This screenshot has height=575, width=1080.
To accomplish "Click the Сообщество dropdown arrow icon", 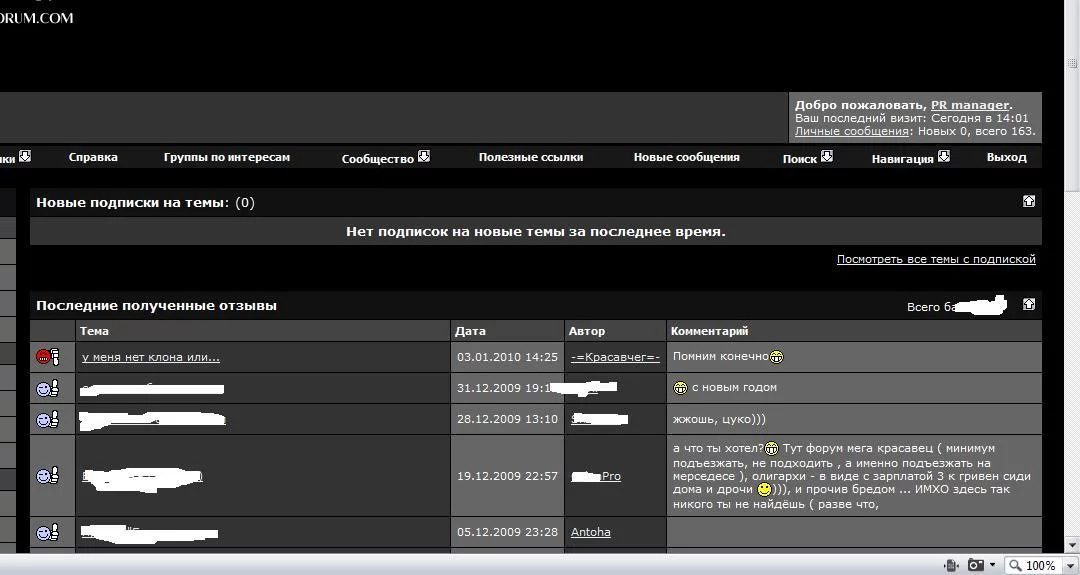I will pyautogui.click(x=424, y=156).
